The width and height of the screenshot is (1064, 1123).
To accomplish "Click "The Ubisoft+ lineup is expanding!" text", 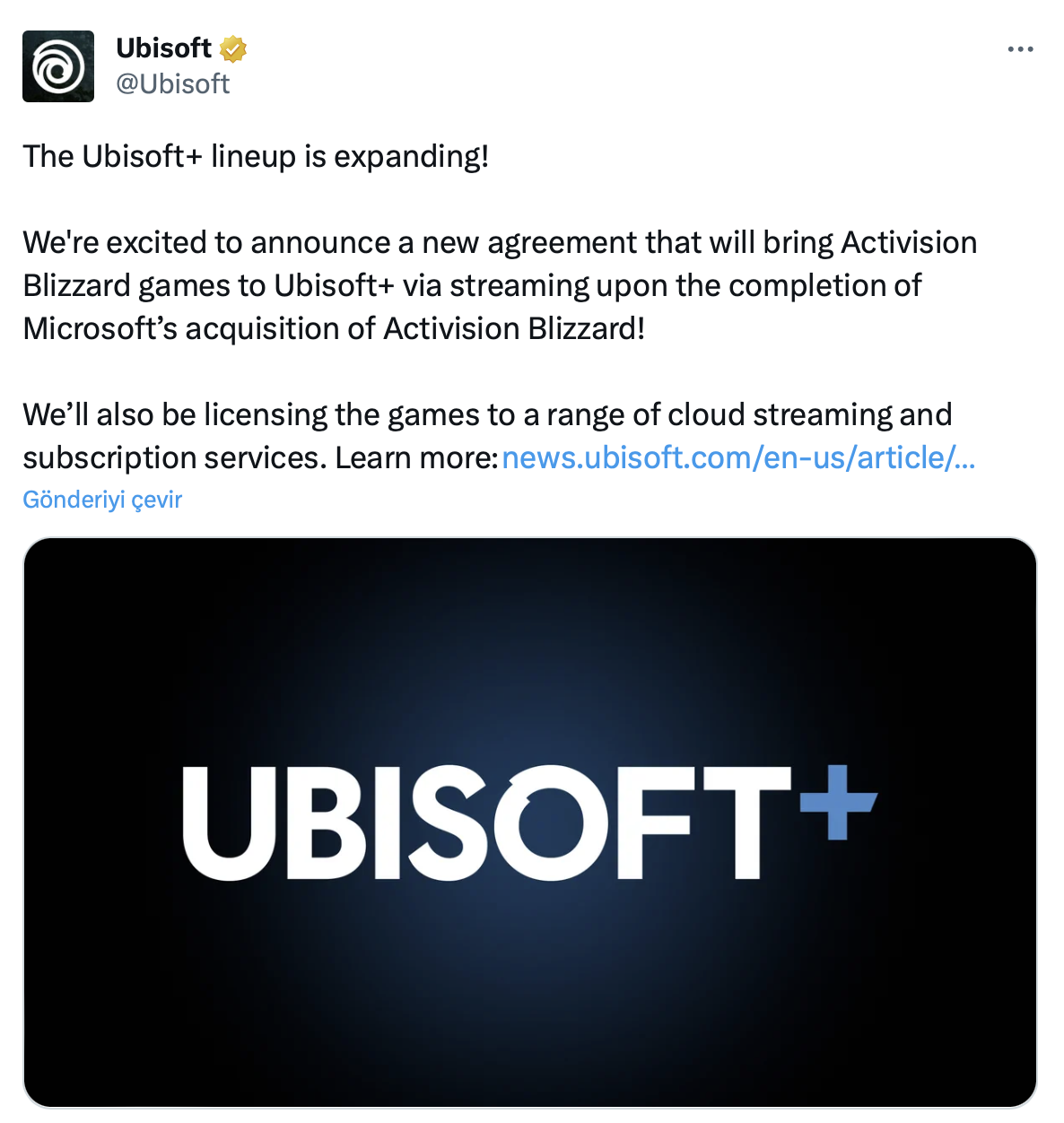I will (256, 157).
